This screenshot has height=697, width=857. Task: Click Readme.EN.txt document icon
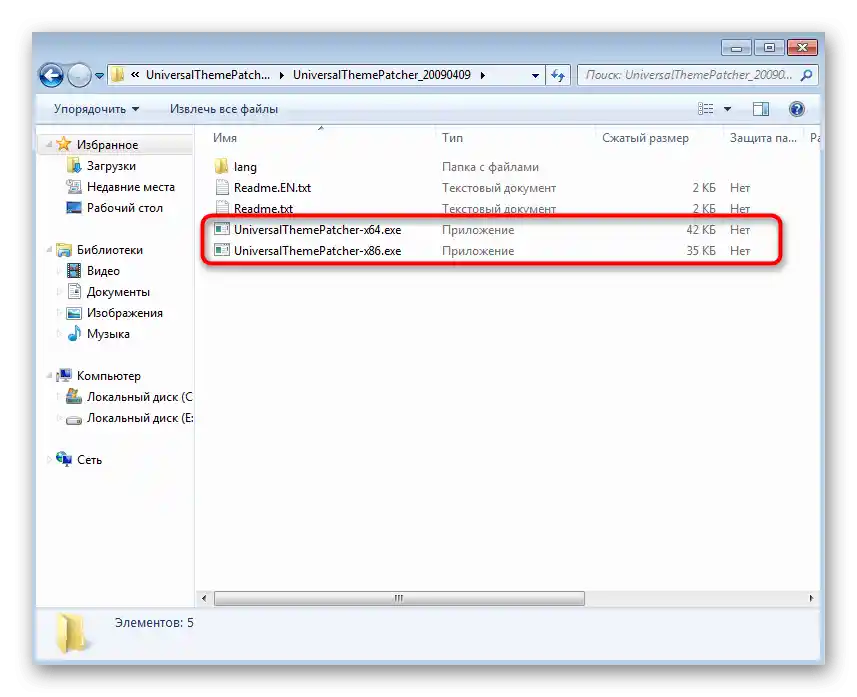[221, 188]
